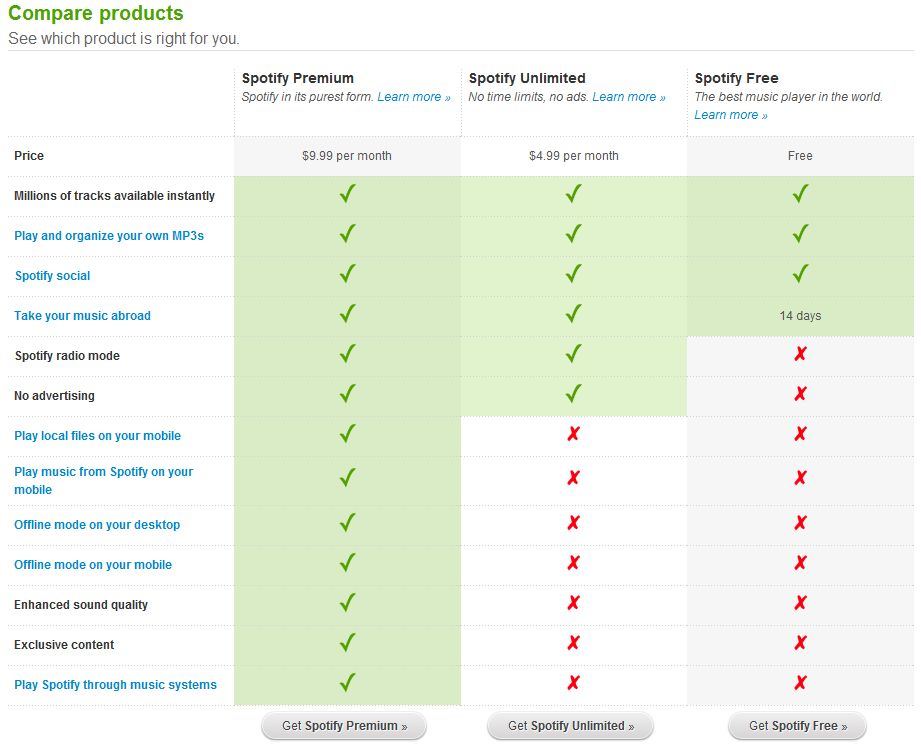This screenshot has height=746, width=921.
Task: Open Learn more link under Spotify Free
Action: pyautogui.click(x=731, y=115)
